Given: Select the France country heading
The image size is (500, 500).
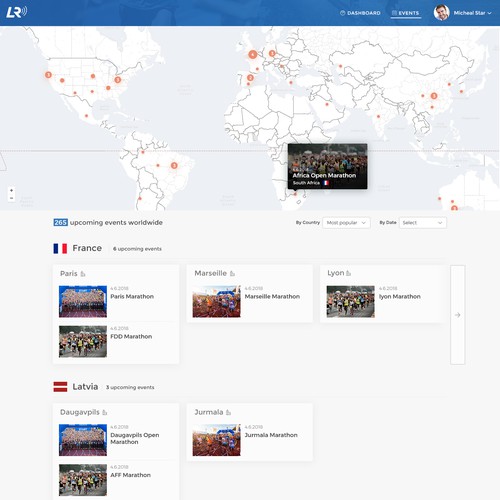Looking at the screenshot, I should (x=87, y=248).
